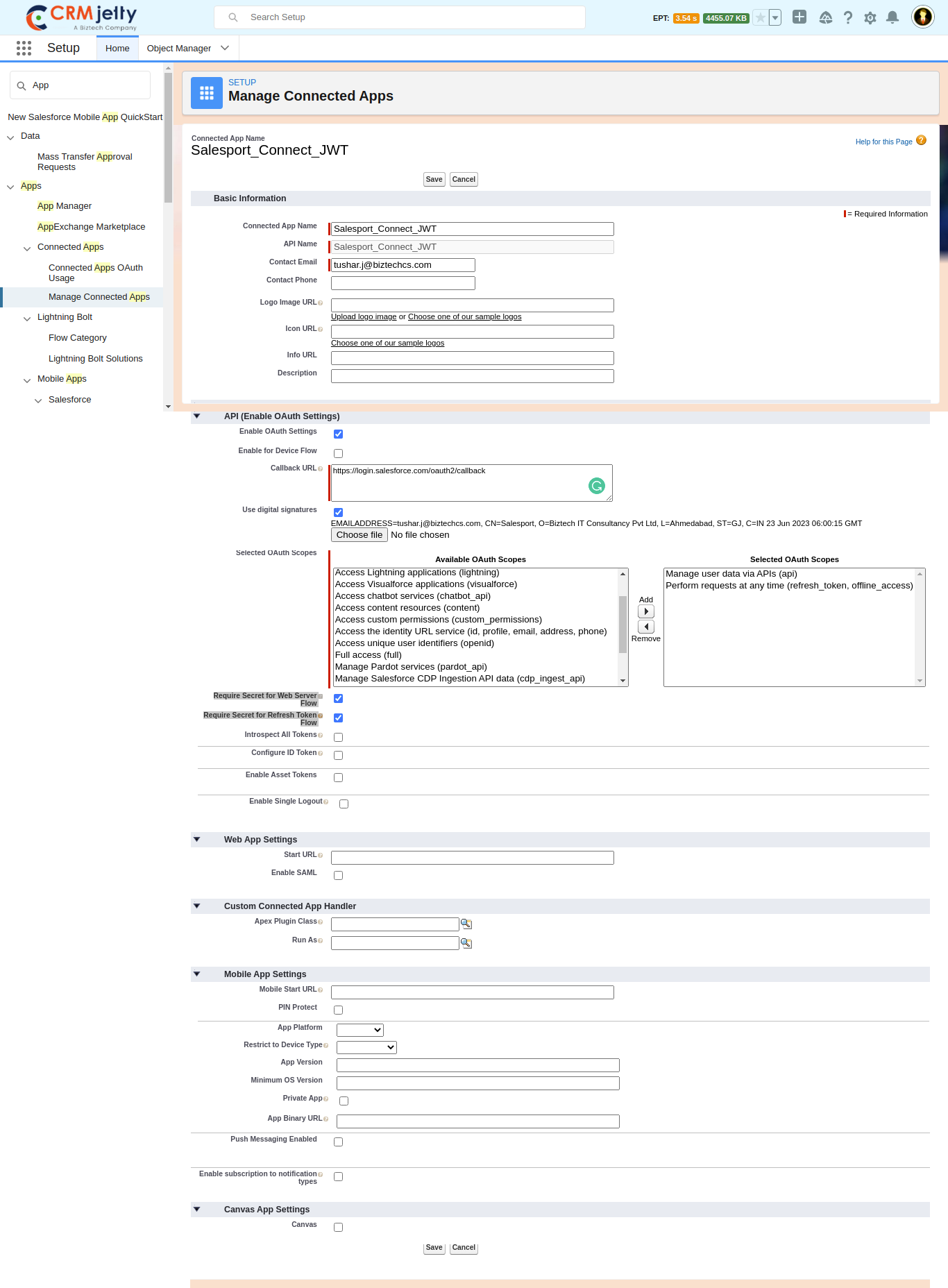Screen dimensions: 948x1288
Task: Toggle Introspect All Tokens checkbox
Action: [x=339, y=737]
